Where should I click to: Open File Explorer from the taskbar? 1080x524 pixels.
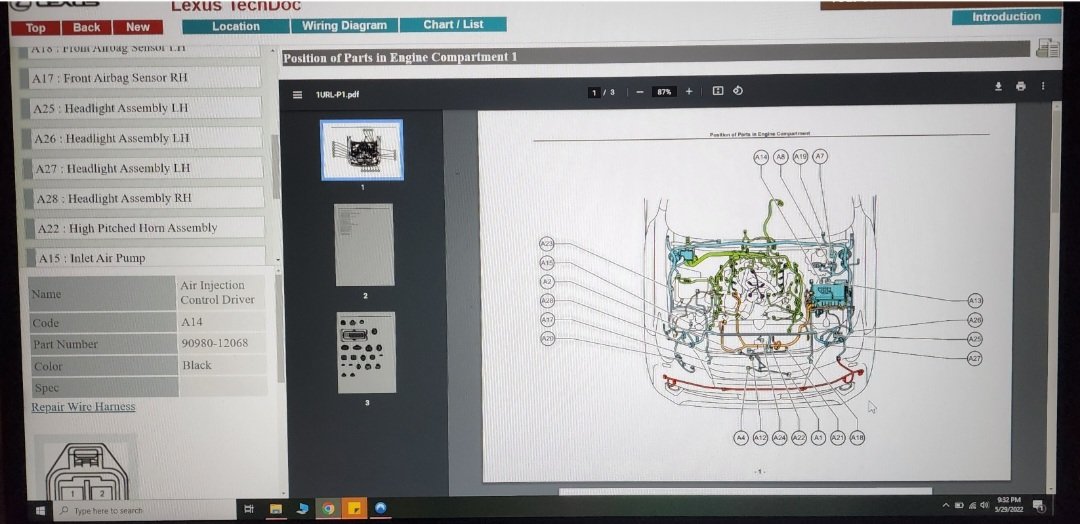point(276,509)
